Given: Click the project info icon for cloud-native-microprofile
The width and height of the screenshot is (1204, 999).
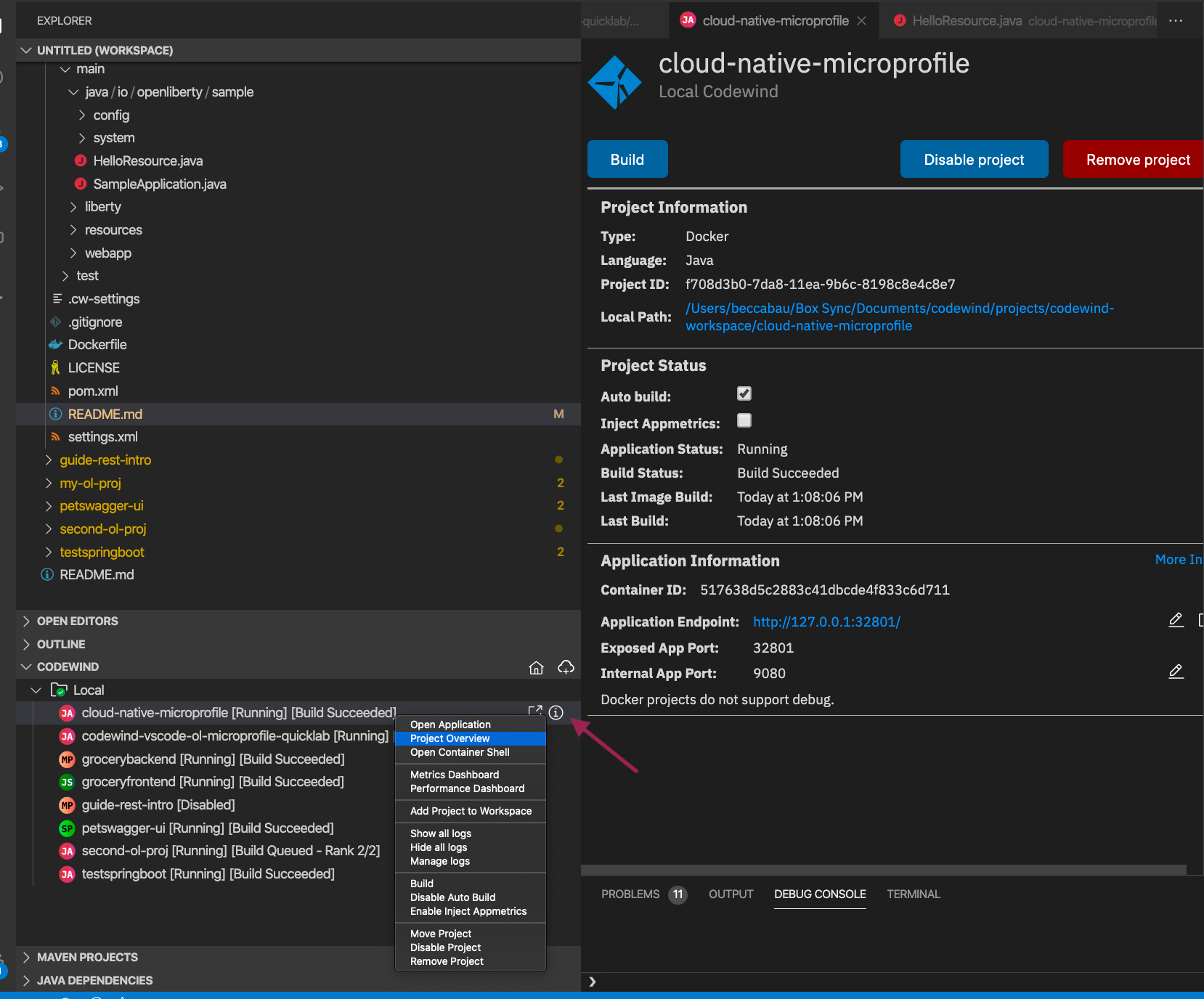Looking at the screenshot, I should coord(556,713).
